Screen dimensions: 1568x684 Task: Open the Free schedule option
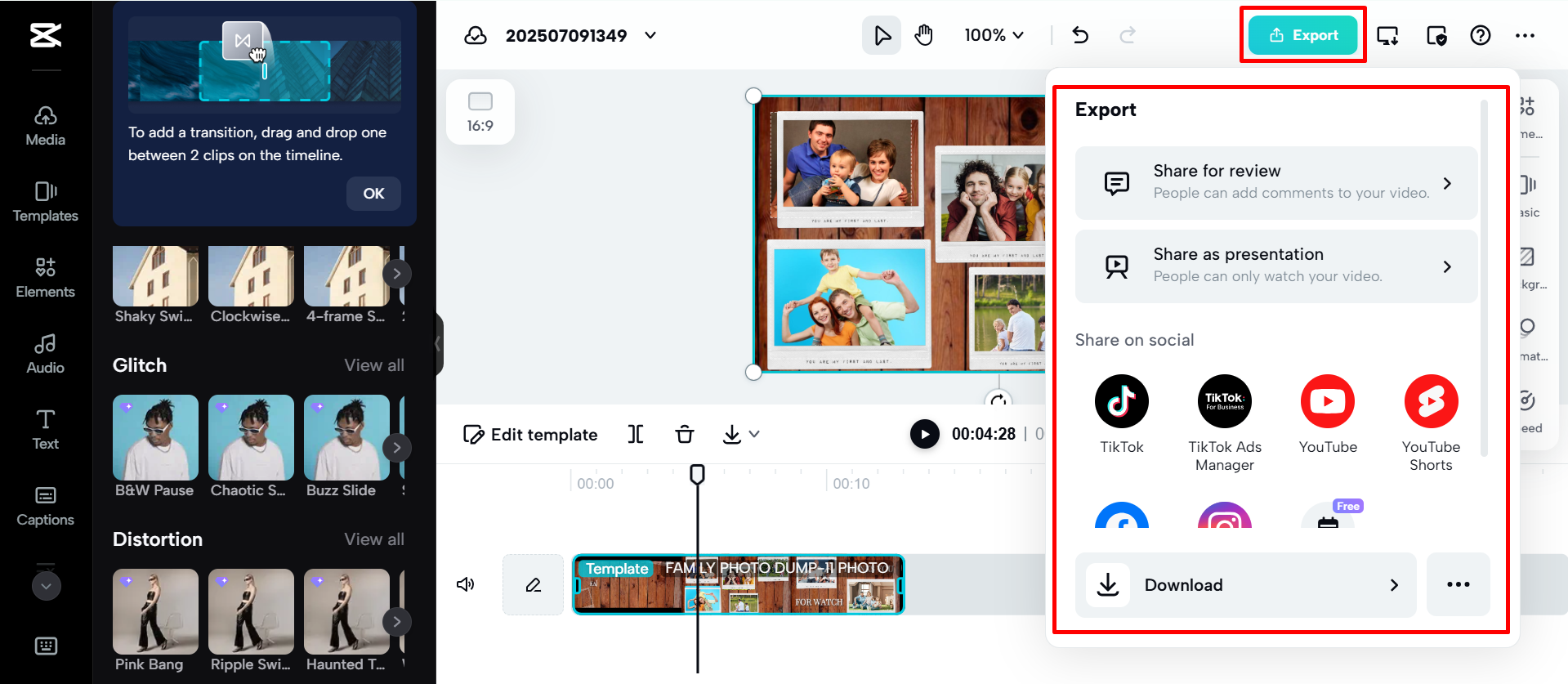click(x=1329, y=515)
